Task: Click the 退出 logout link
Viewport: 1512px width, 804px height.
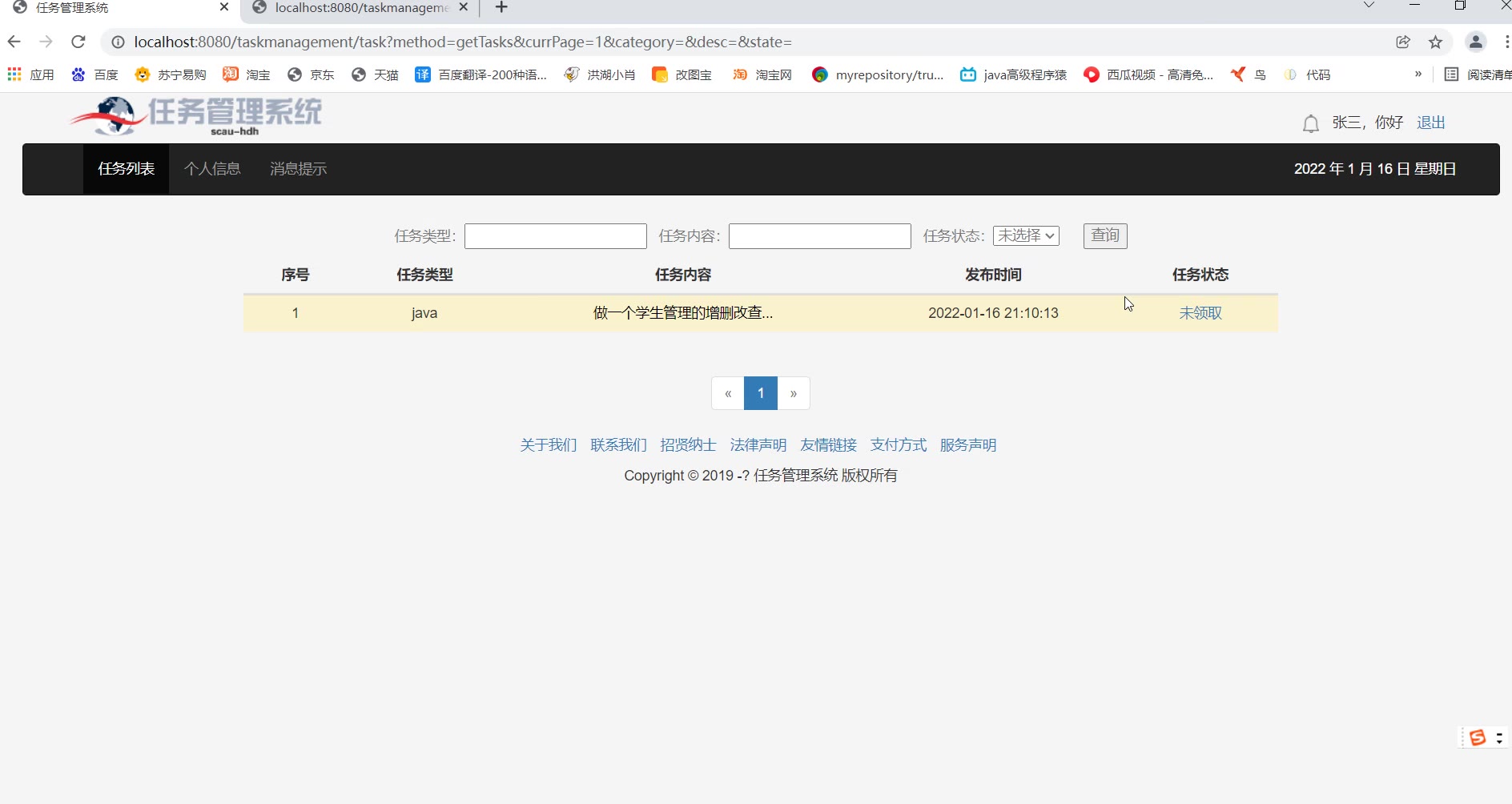Action: point(1430,123)
